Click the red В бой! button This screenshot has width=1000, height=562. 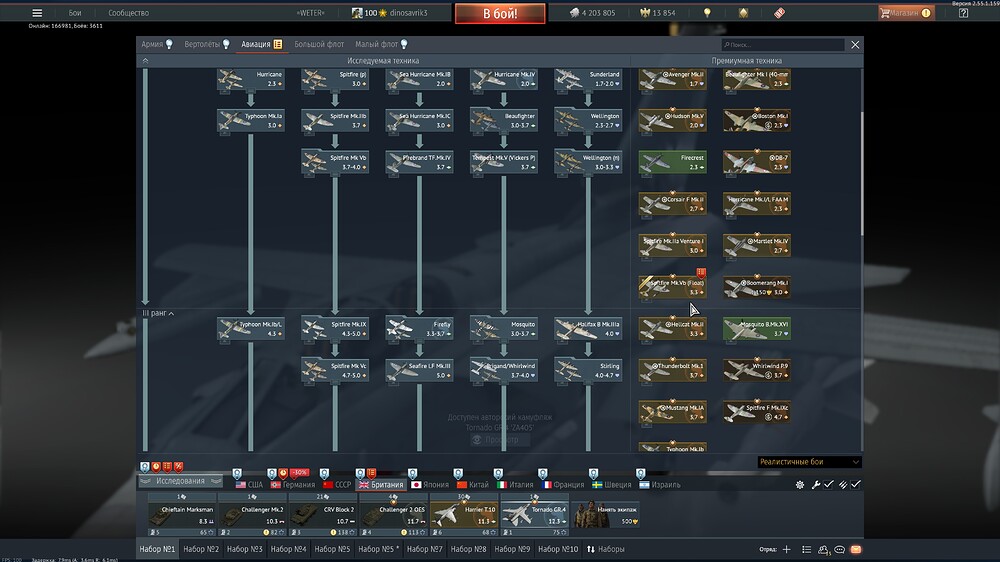coord(500,13)
